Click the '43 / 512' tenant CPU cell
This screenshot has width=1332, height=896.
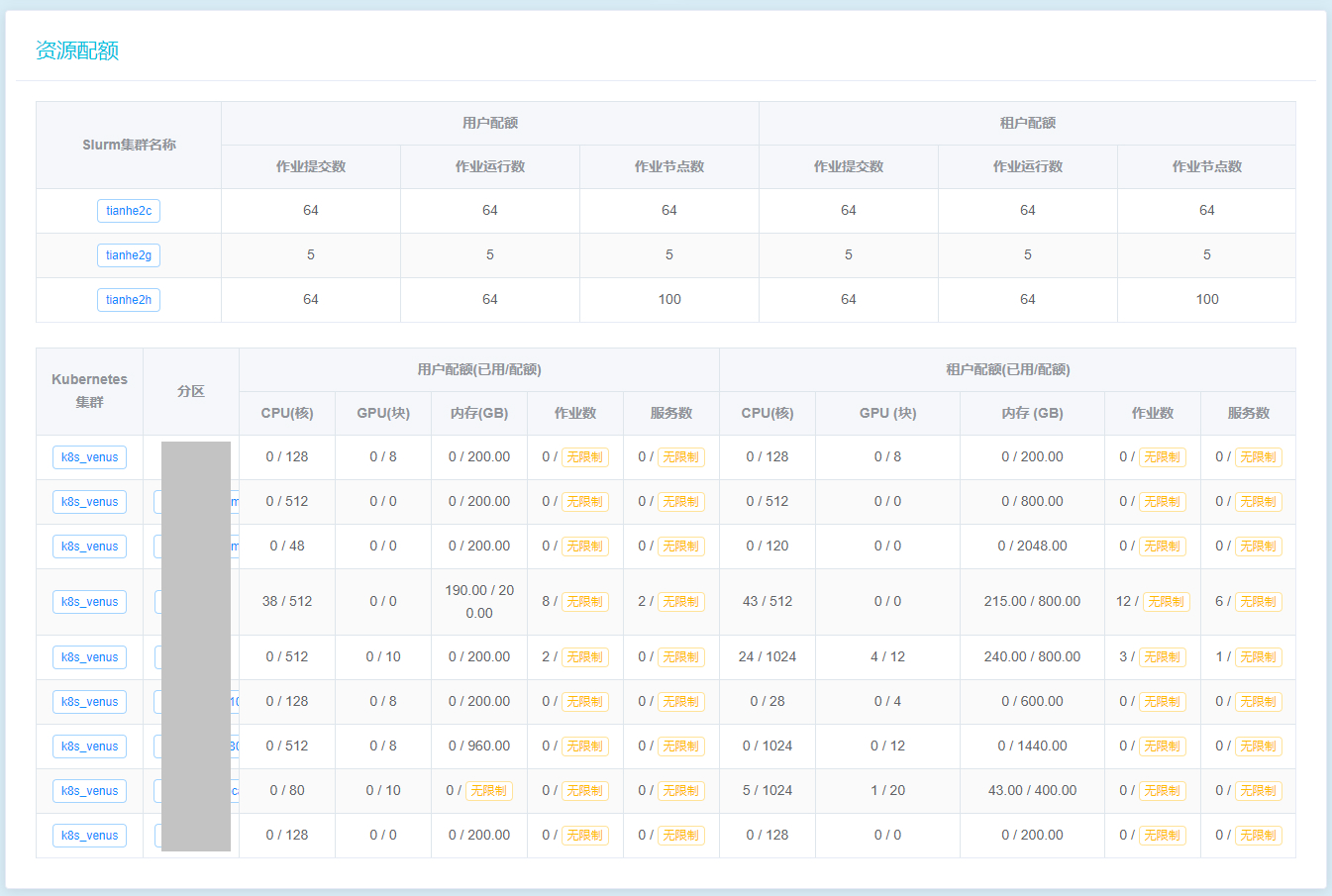point(768,601)
